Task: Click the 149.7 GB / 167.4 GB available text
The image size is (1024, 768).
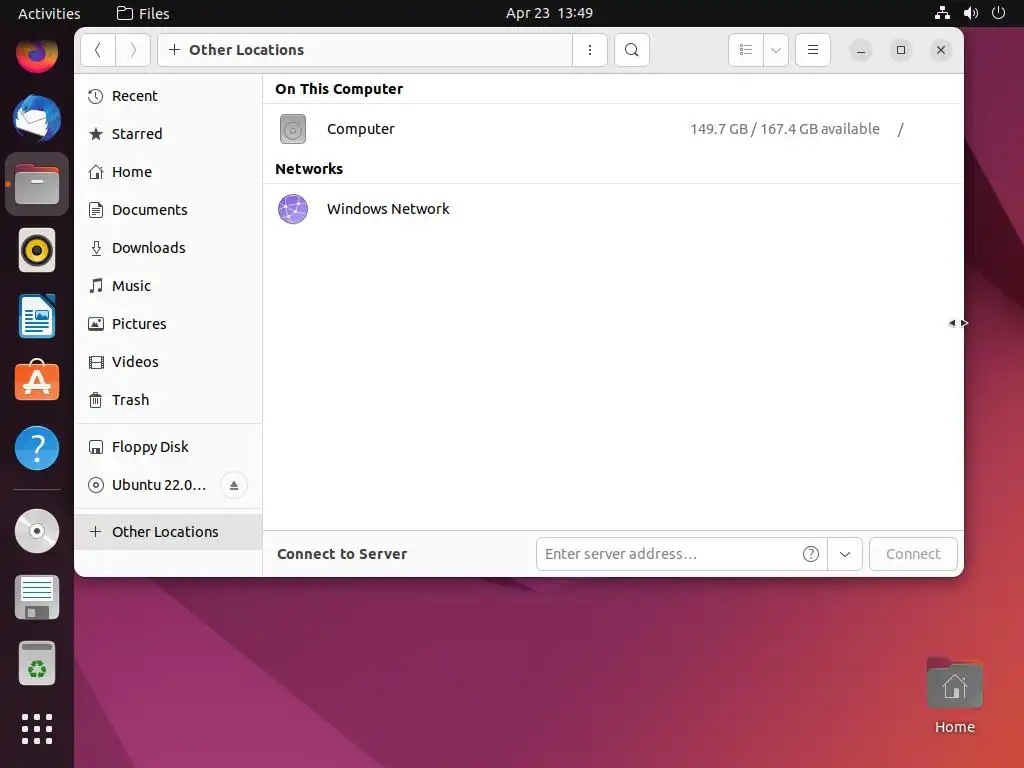Action: [784, 129]
